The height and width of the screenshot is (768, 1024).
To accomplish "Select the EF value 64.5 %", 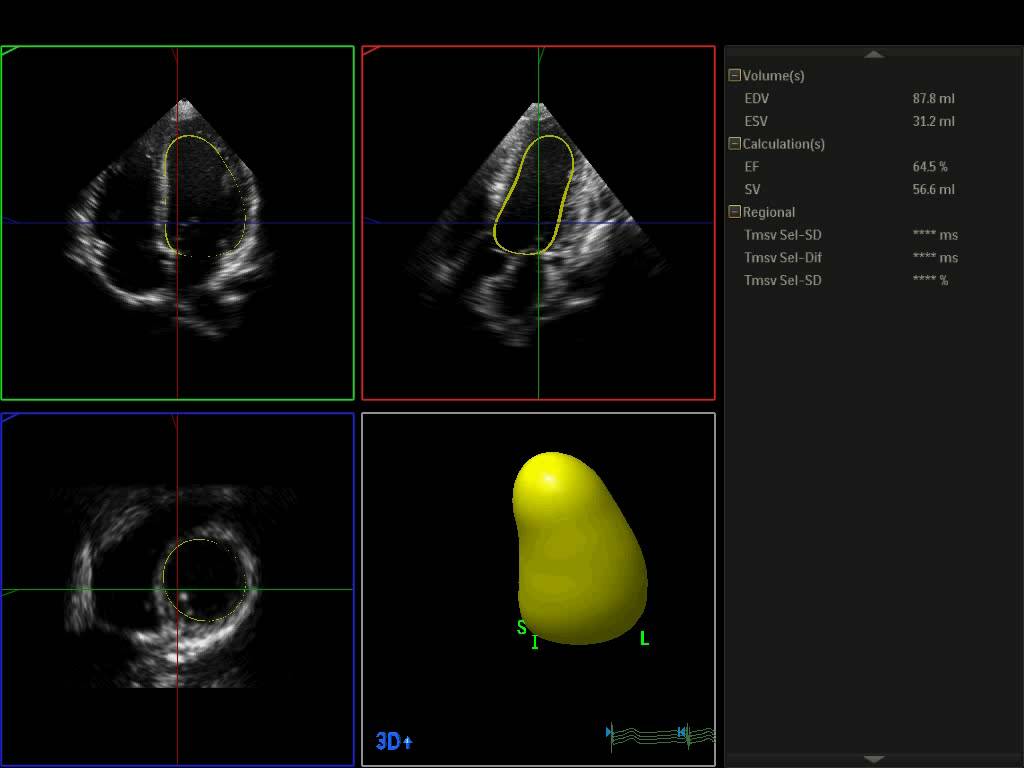I will (x=930, y=167).
